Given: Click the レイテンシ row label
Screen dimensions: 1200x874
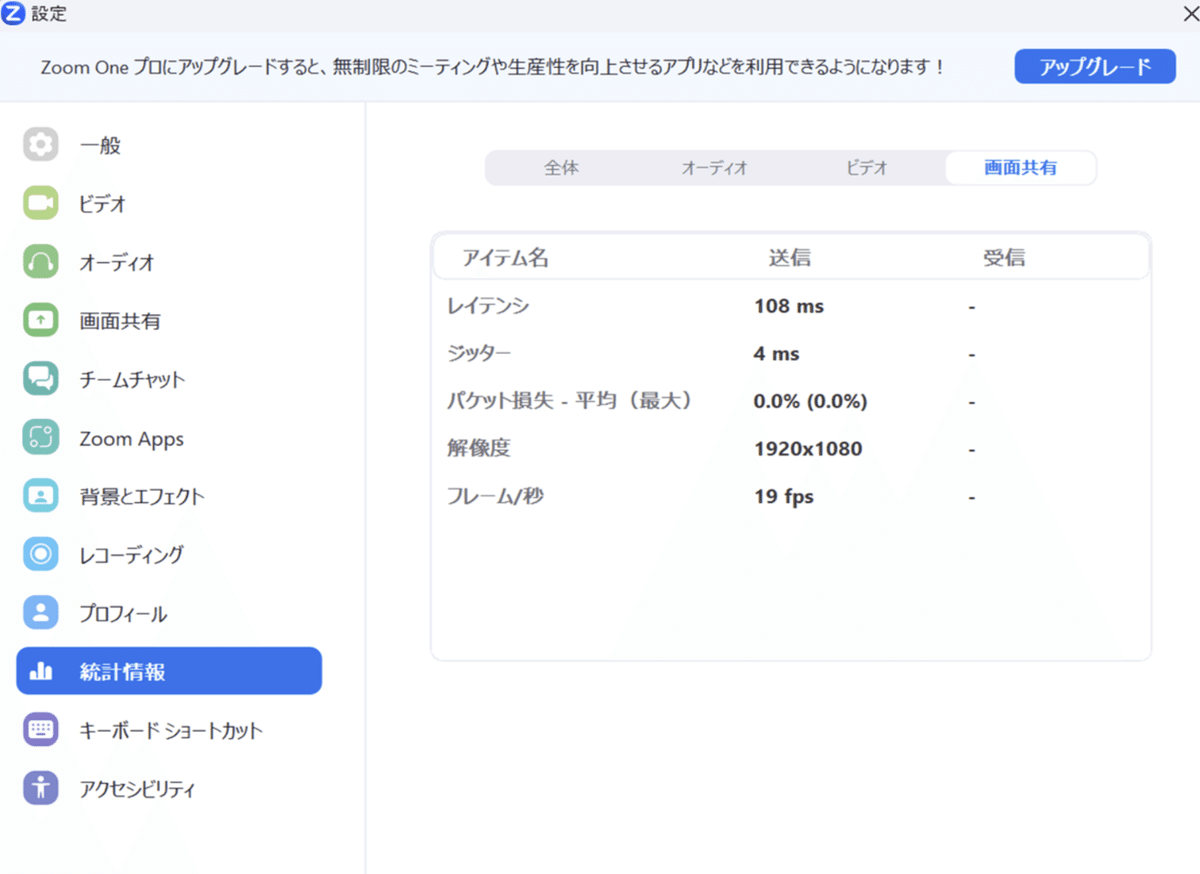Looking at the screenshot, I should pos(488,306).
